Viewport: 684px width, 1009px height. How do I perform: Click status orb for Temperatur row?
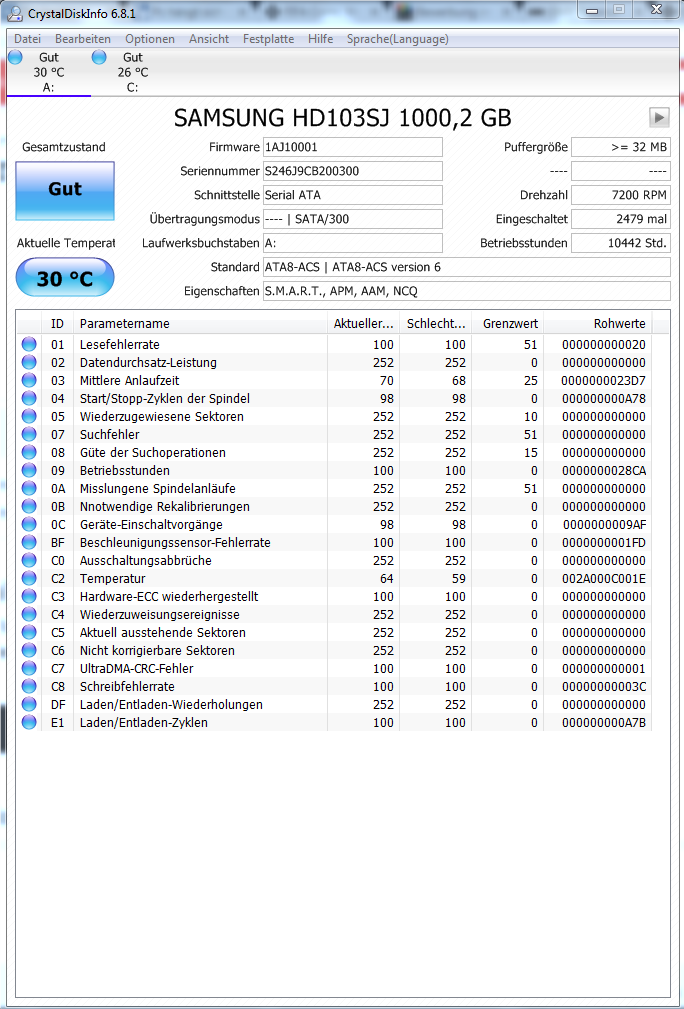28,579
